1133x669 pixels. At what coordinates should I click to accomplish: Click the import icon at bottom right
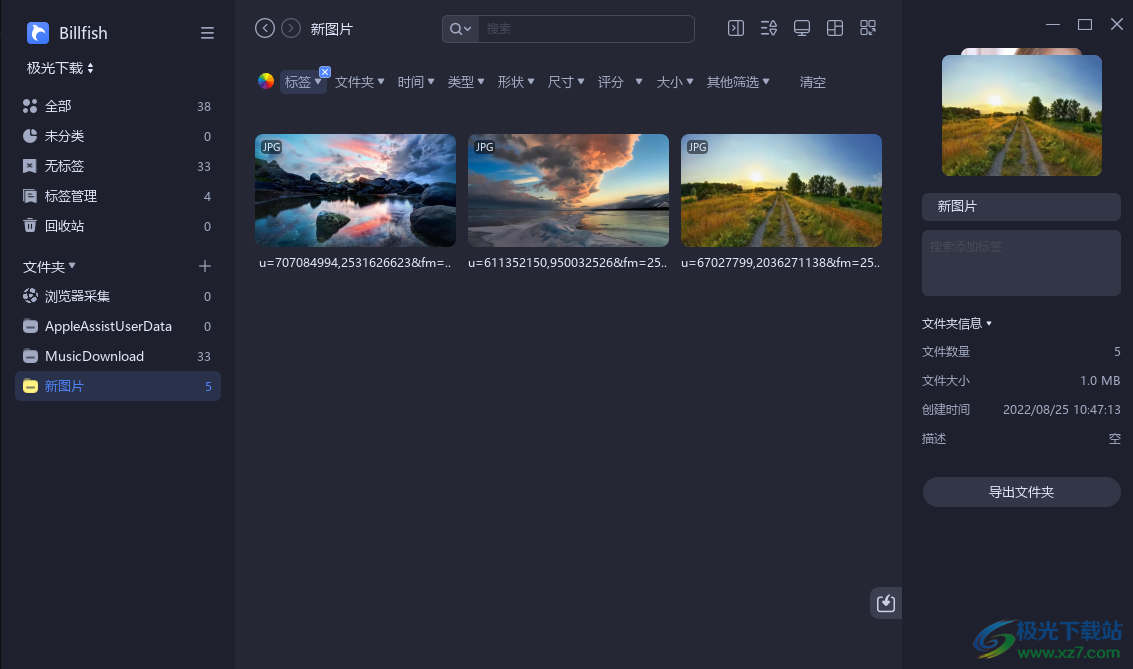(884, 603)
